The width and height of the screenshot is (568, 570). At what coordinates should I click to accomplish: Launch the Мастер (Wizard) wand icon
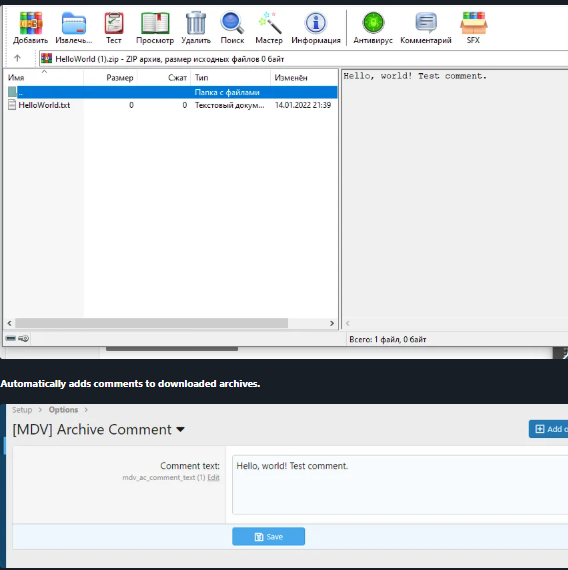click(269, 23)
